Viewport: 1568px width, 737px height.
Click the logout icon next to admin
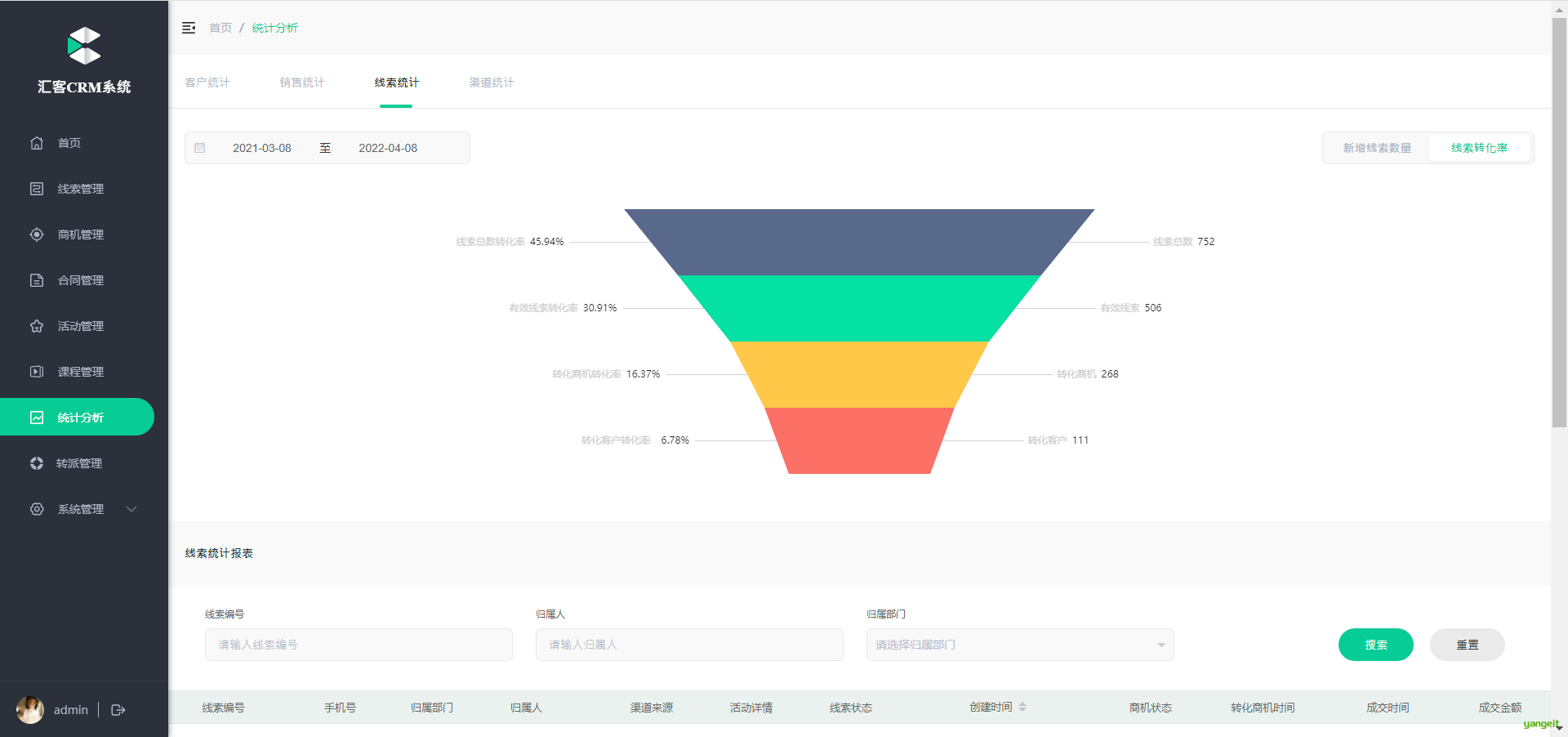coord(118,710)
